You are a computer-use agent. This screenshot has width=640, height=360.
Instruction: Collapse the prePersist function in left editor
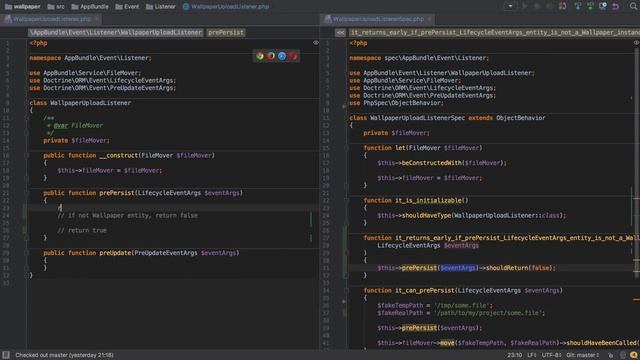(26, 193)
